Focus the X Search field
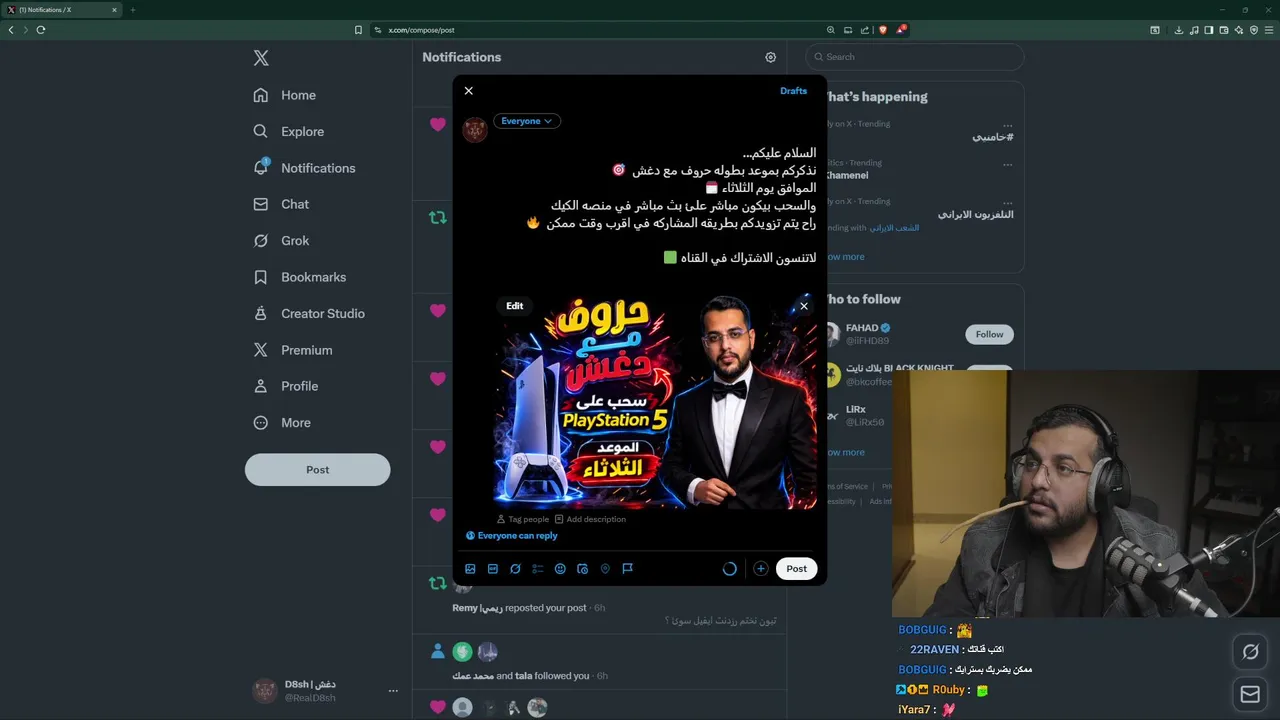Viewport: 1280px width, 720px height. coord(914,57)
